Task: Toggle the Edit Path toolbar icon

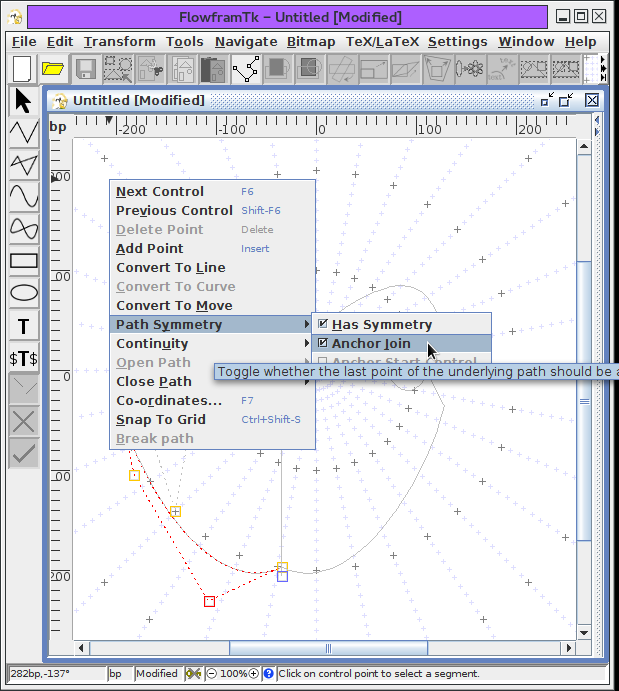Action: tap(246, 69)
